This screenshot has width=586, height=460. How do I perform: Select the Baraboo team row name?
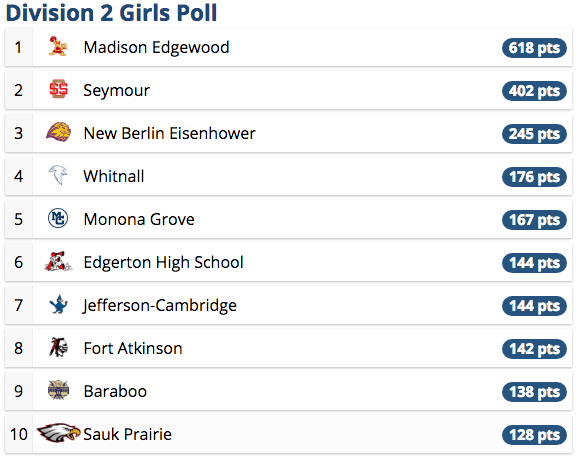[115, 392]
